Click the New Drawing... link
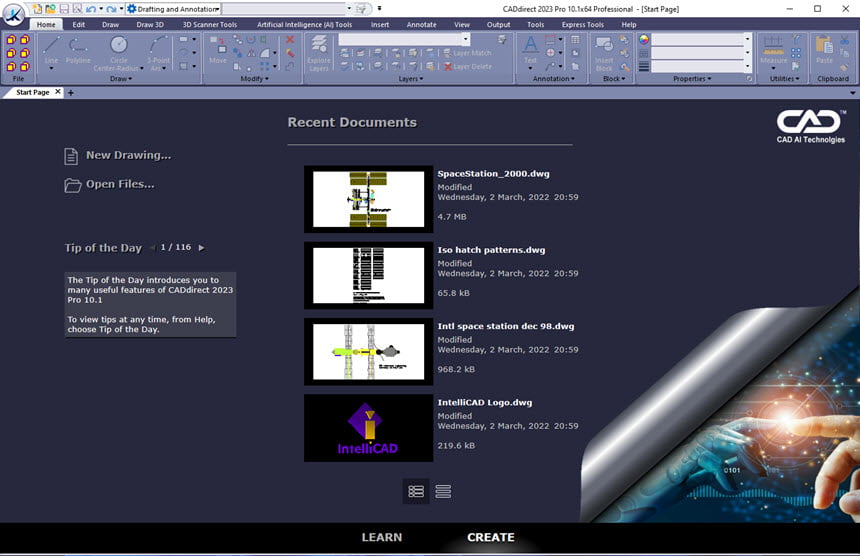 128,155
